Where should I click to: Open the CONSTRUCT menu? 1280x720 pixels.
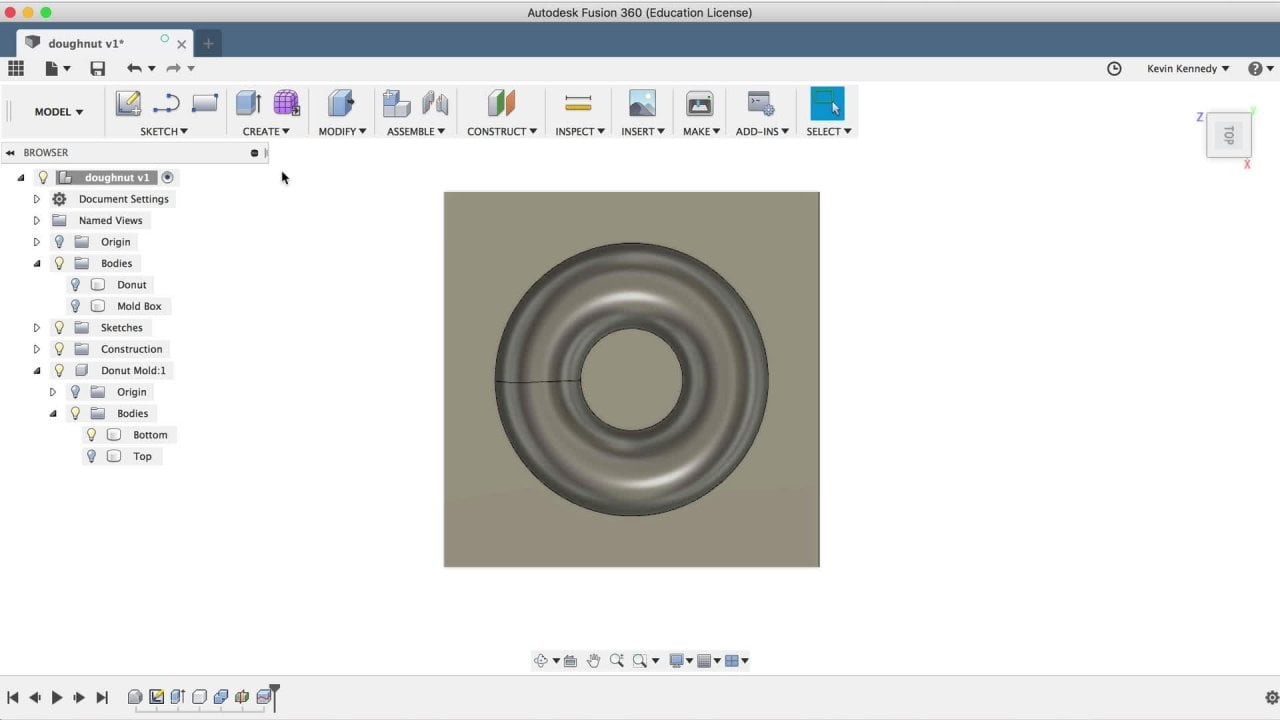click(x=501, y=131)
